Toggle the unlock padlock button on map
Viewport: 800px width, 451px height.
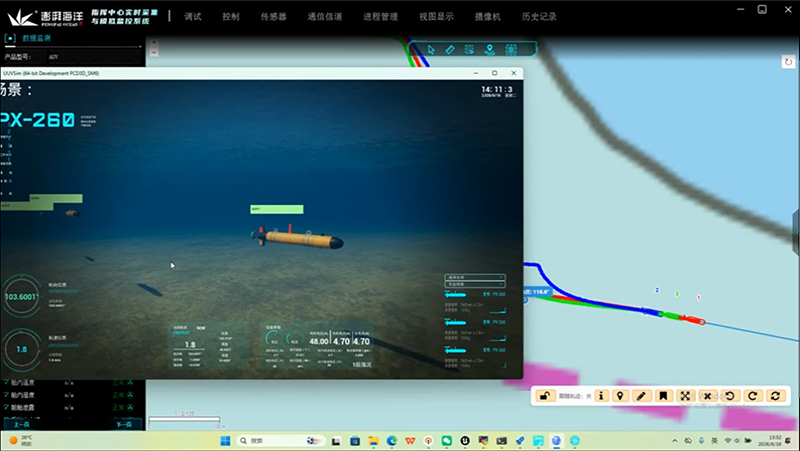pos(545,396)
